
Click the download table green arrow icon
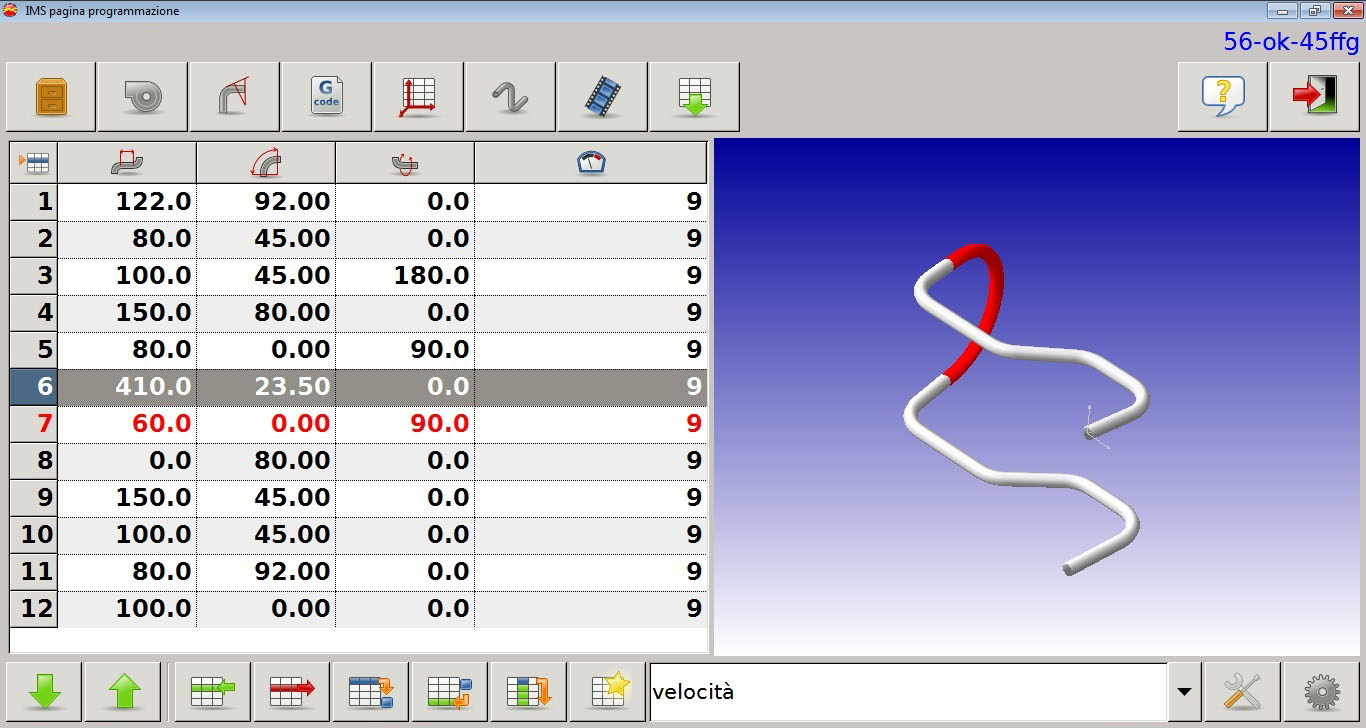[x=694, y=97]
